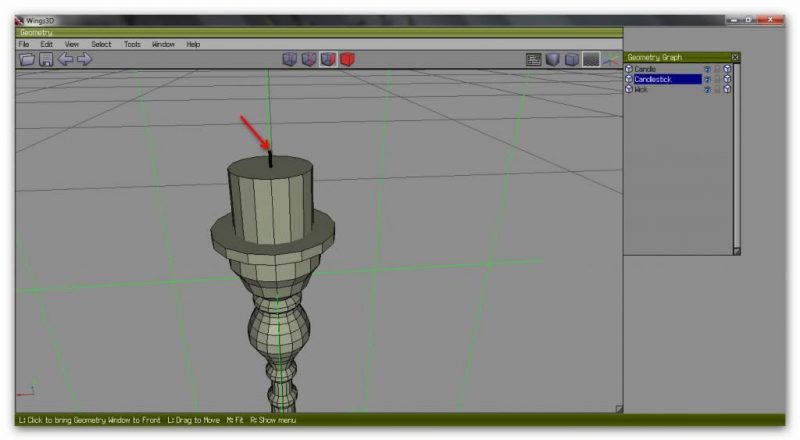The height and width of the screenshot is (440, 800).
Task: Activate the red body selection mode cube
Action: point(347,60)
